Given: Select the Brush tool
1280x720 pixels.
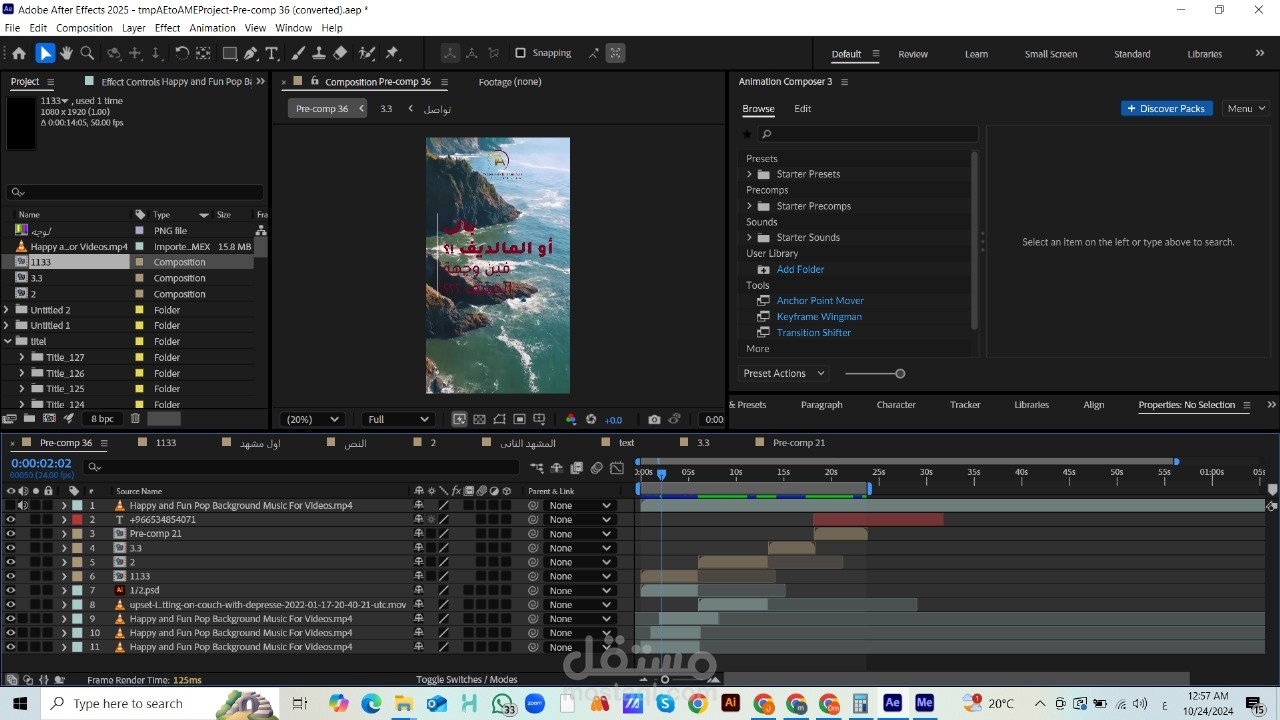Looking at the screenshot, I should click(x=298, y=54).
